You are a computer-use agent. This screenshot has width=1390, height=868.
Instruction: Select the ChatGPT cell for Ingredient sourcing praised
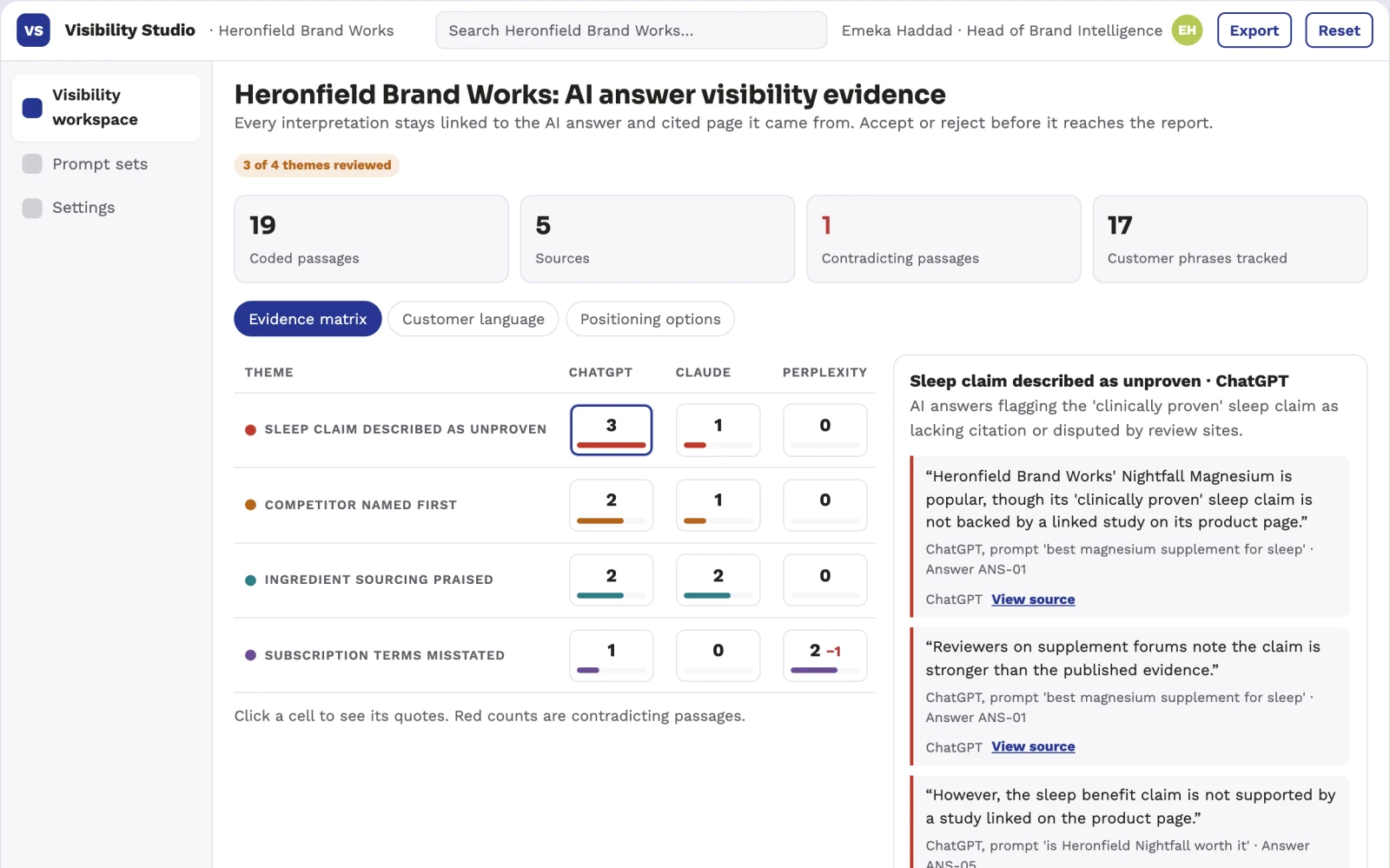[x=612, y=580]
